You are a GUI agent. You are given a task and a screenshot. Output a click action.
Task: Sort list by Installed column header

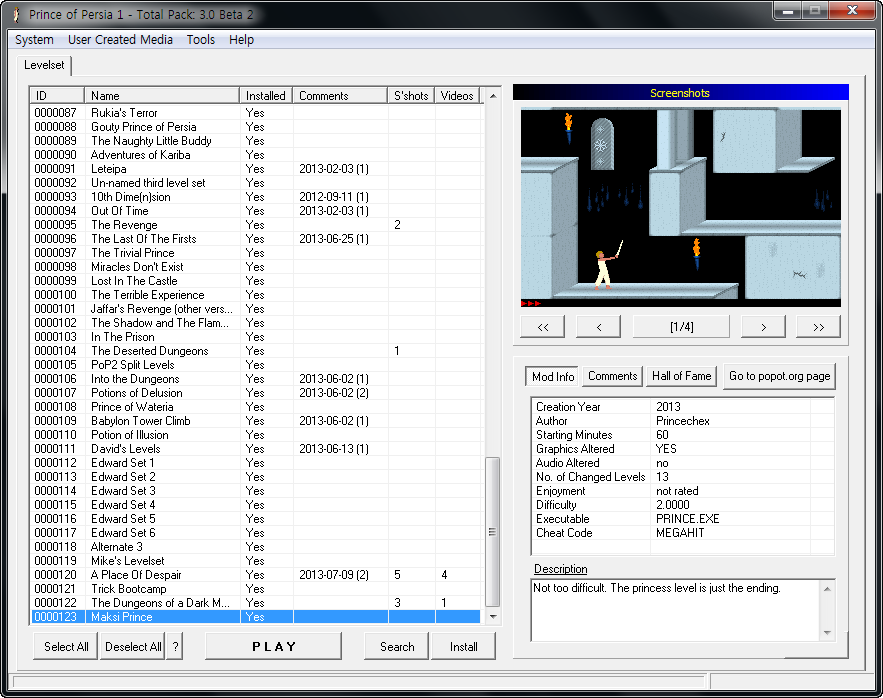click(x=266, y=96)
